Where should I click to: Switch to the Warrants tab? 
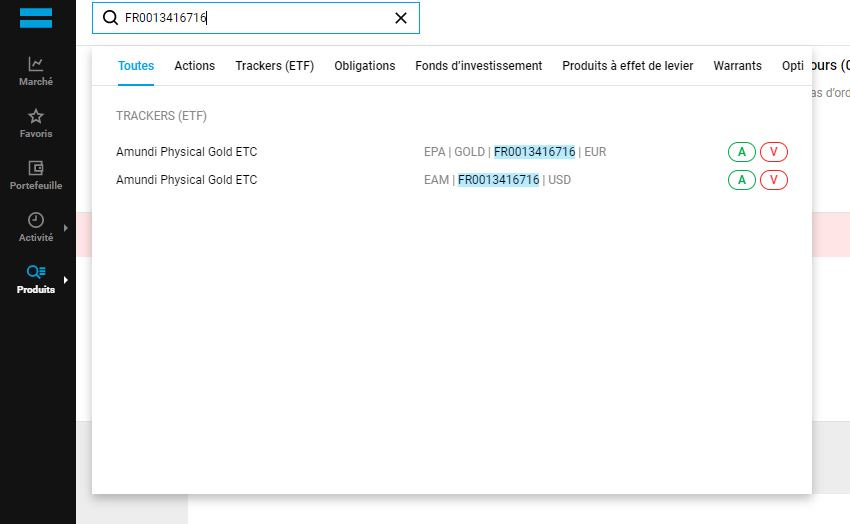click(737, 66)
